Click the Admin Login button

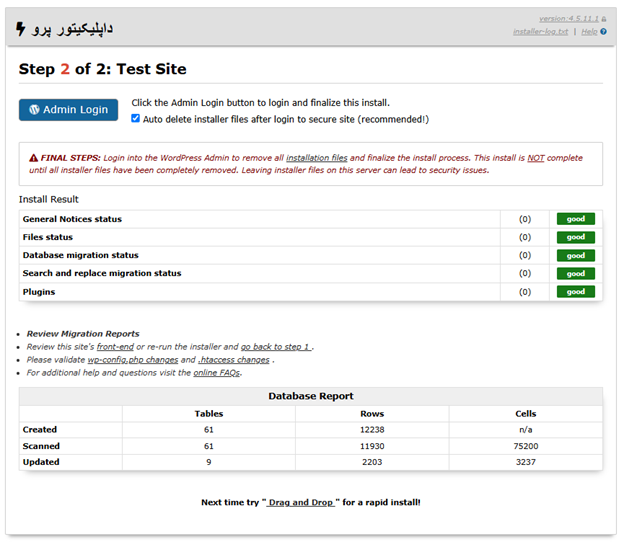point(68,110)
